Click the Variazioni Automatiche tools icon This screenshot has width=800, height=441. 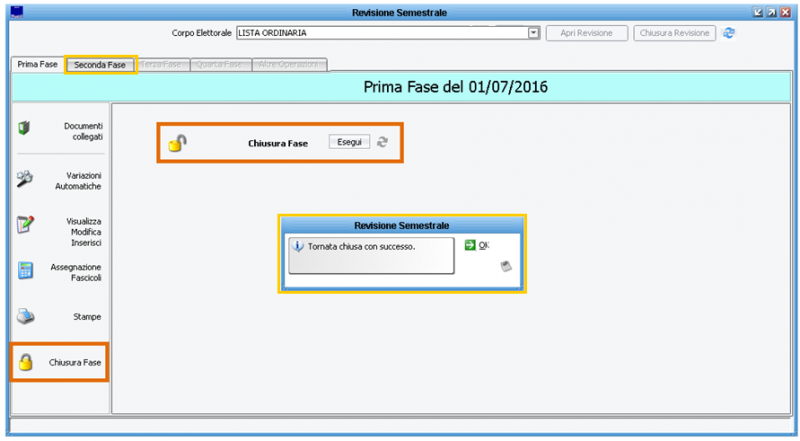point(24,179)
